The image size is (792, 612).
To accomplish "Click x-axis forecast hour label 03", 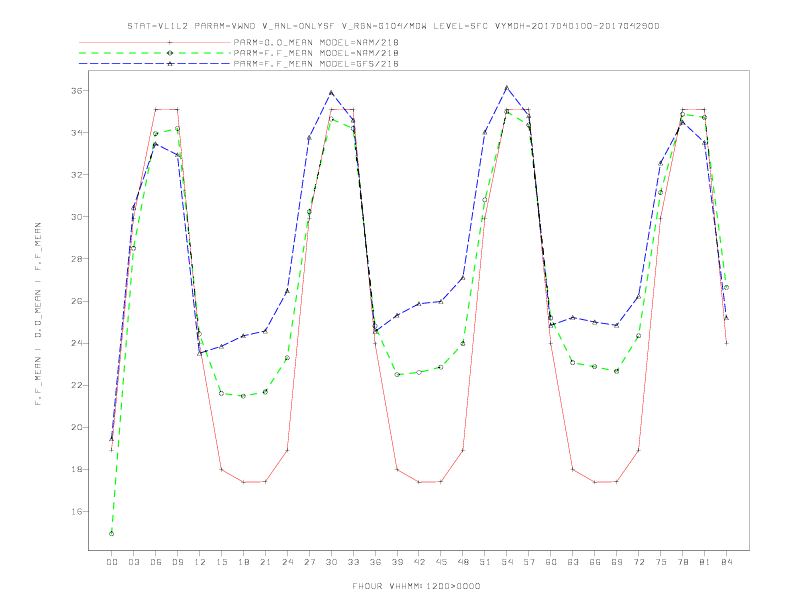I will [133, 562].
